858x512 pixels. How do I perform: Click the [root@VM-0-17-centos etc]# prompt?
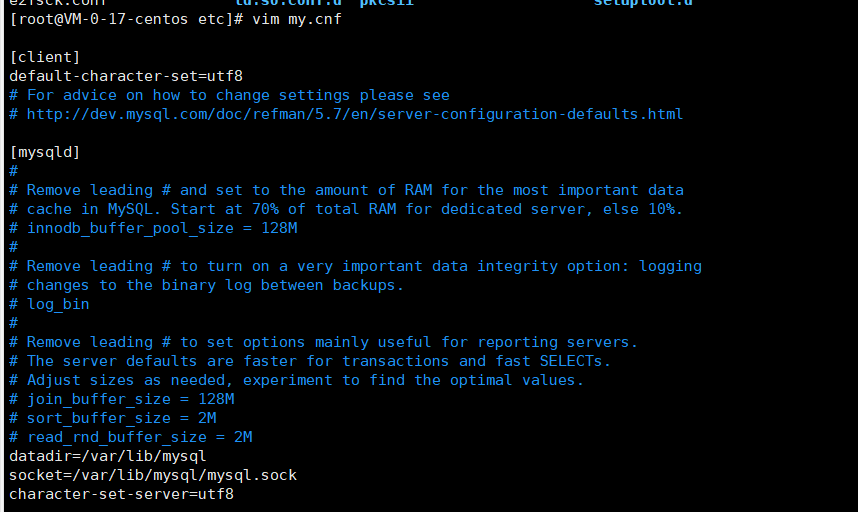126,20
